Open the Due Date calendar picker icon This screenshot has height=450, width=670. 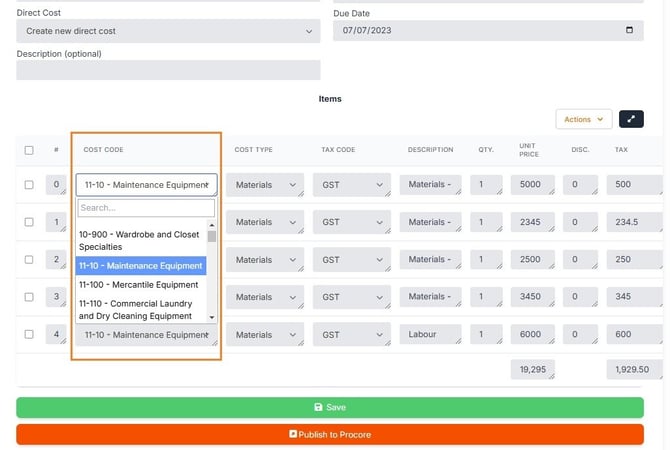(x=629, y=30)
